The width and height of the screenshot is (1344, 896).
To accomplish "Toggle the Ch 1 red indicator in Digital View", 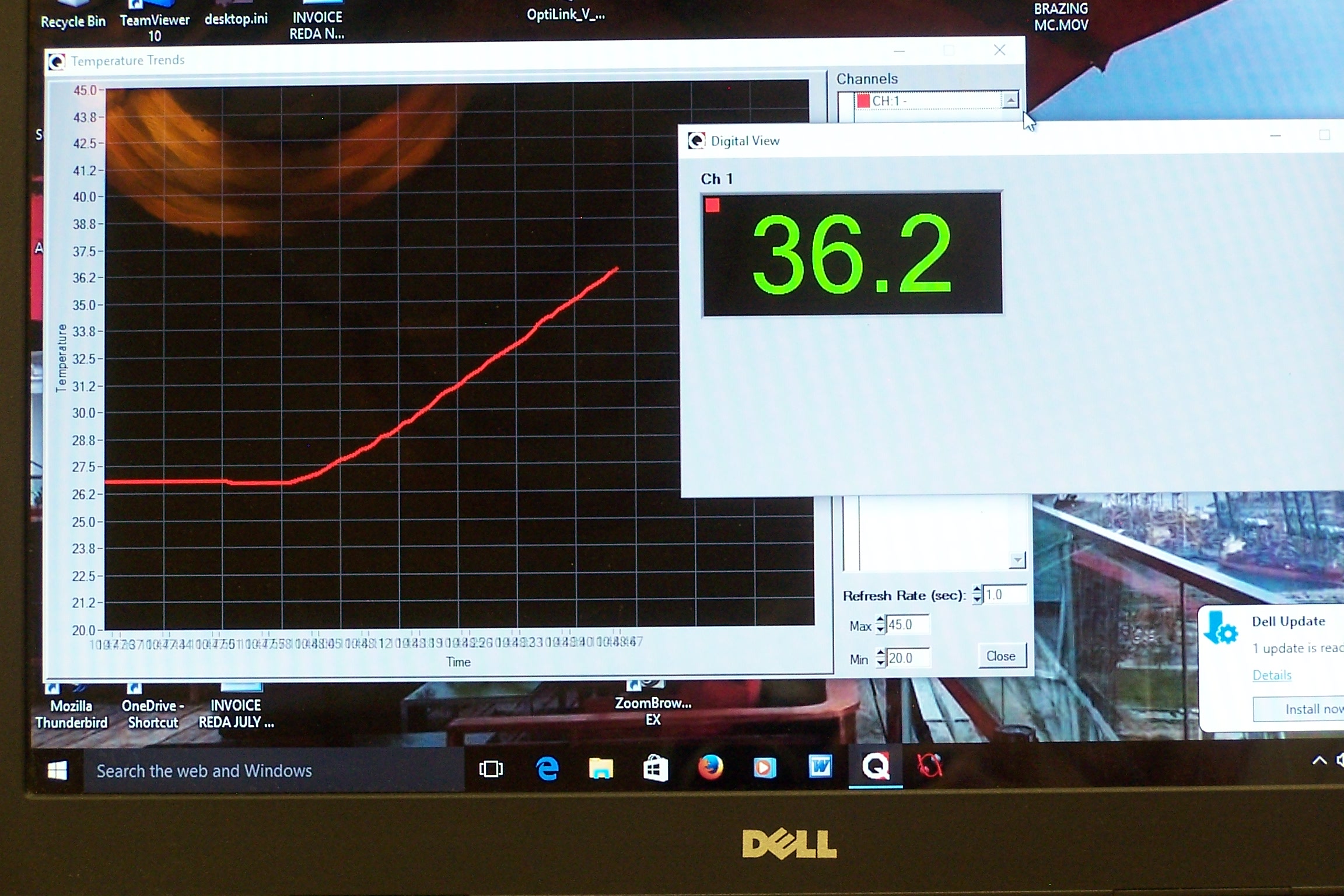I will click(713, 204).
